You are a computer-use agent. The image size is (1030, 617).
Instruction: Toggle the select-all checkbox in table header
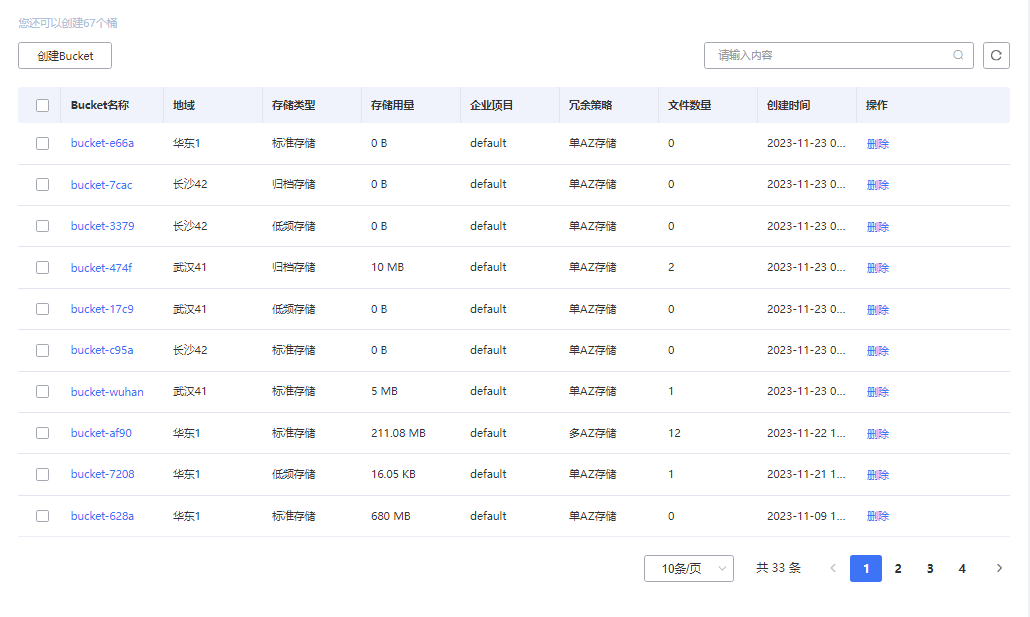[x=42, y=105]
